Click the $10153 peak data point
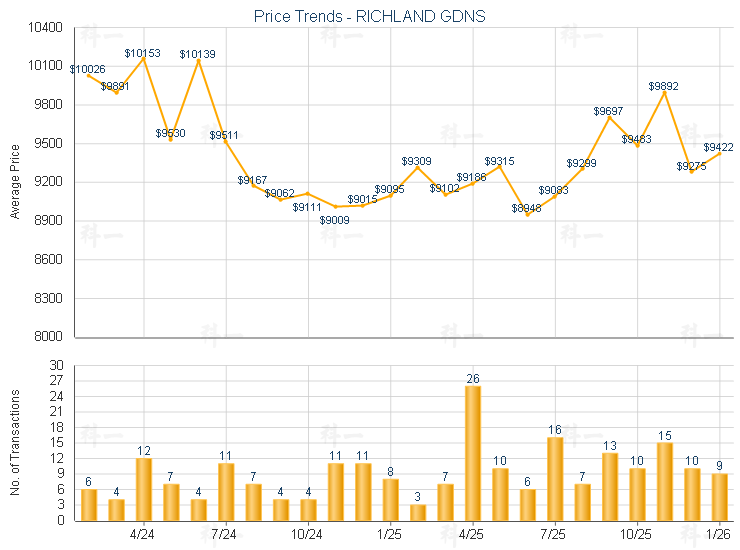This screenshot has width=740, height=550. (x=143, y=58)
